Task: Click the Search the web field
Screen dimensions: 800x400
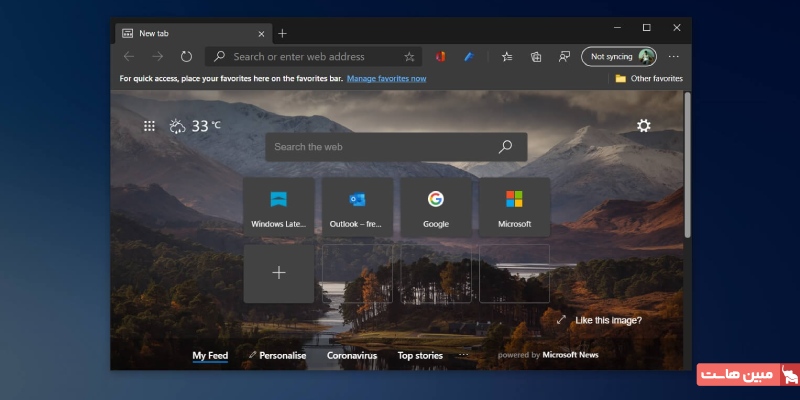Action: [380, 147]
